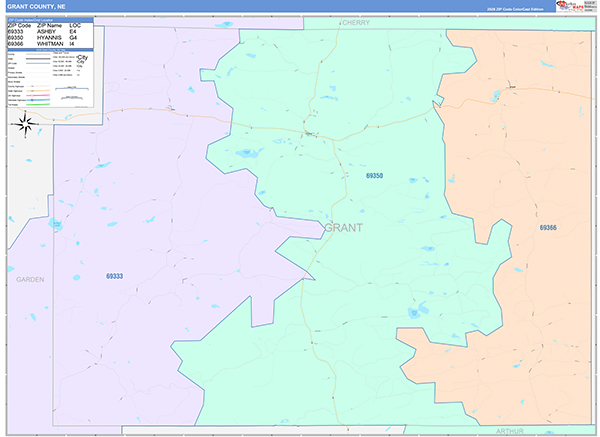This screenshot has height=437, width=600.
Task: Click the '2026 ZIP Code ColorCast Edition' text
Action: (x=515, y=9)
